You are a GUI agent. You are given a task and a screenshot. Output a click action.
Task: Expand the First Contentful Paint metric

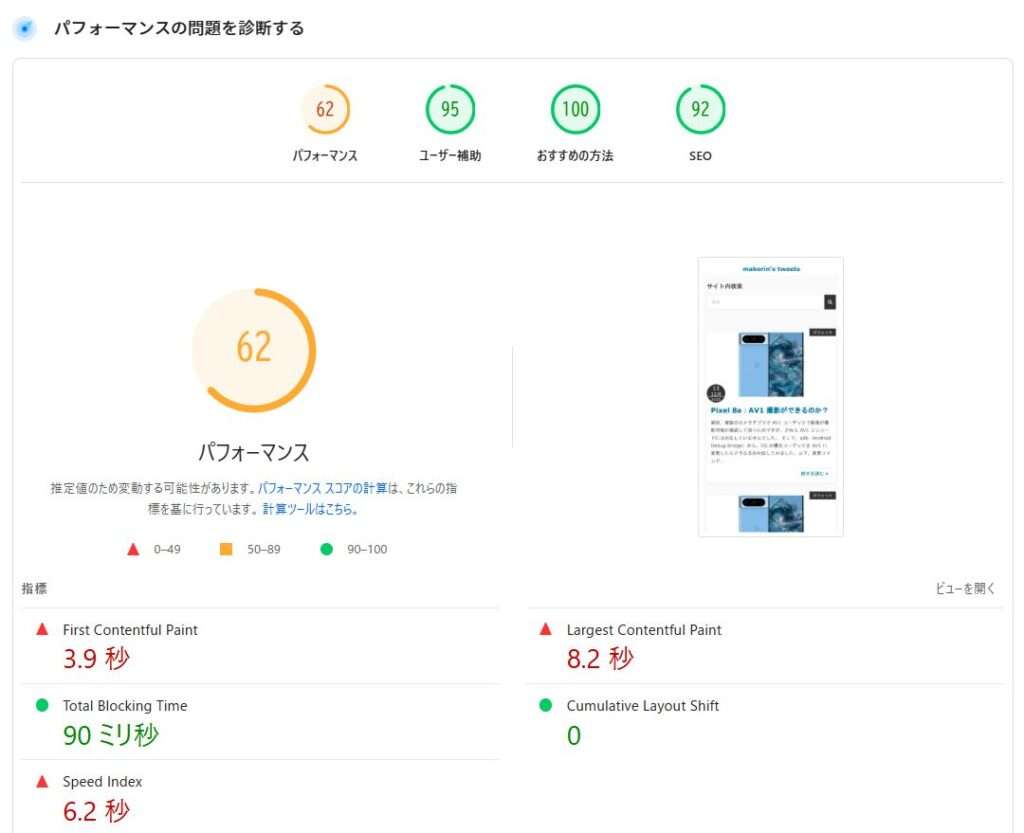tap(130, 630)
